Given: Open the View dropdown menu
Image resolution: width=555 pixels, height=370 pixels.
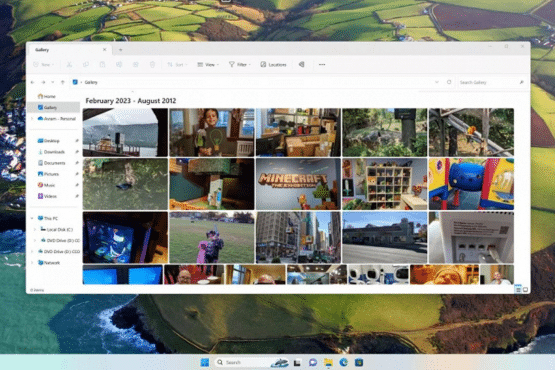Looking at the screenshot, I should (x=208, y=64).
